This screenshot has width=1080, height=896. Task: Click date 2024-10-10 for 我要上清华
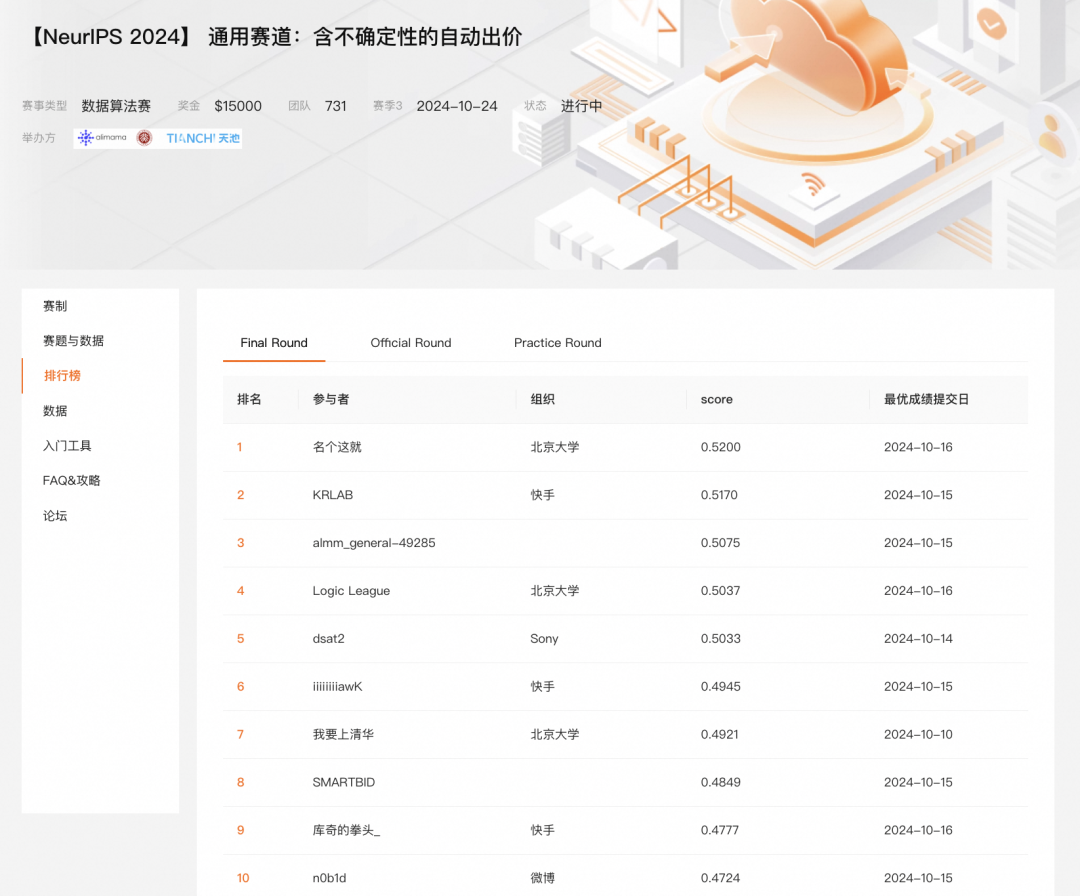coord(918,734)
